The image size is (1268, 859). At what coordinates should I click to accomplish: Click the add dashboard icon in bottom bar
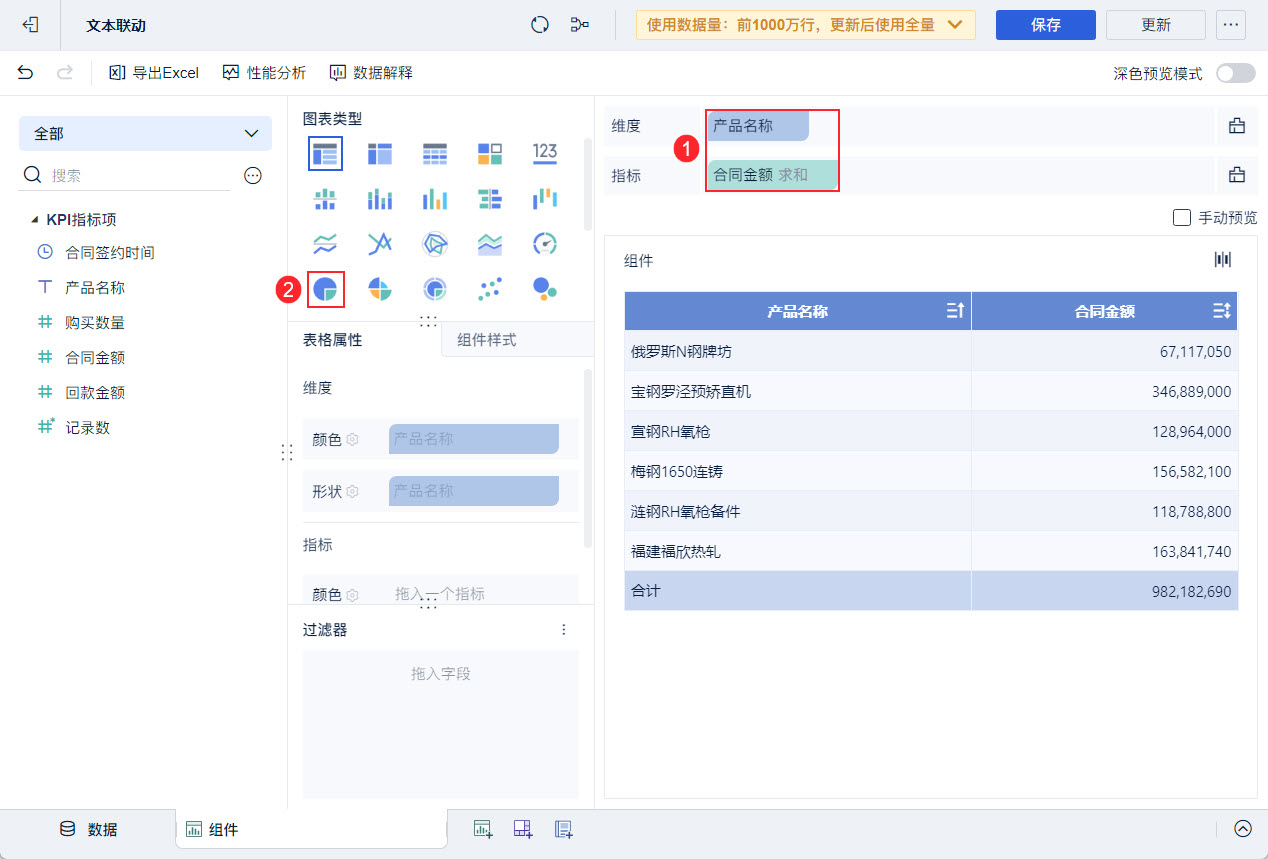click(523, 829)
